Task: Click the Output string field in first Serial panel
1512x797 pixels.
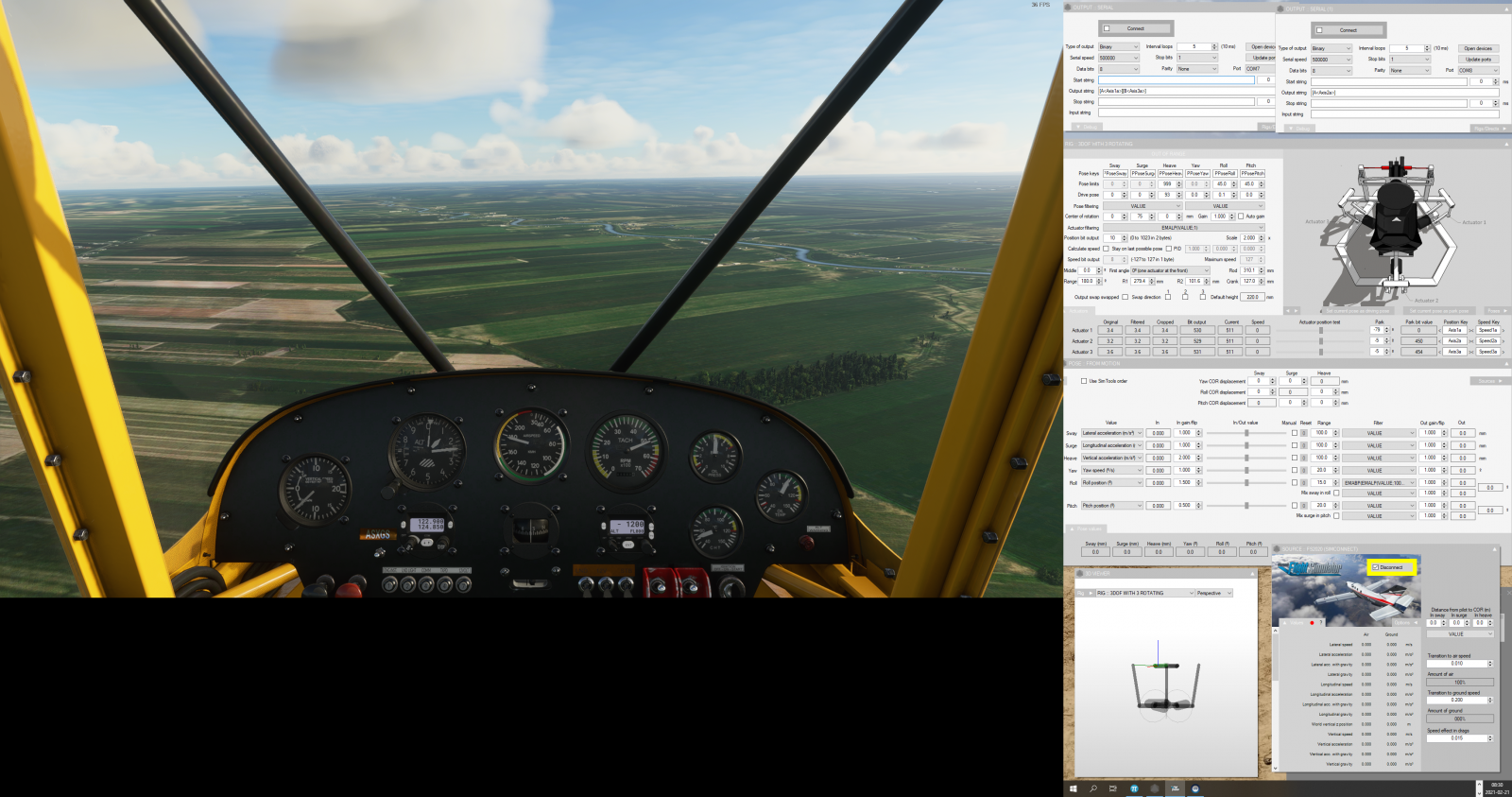Action: click(x=1186, y=91)
